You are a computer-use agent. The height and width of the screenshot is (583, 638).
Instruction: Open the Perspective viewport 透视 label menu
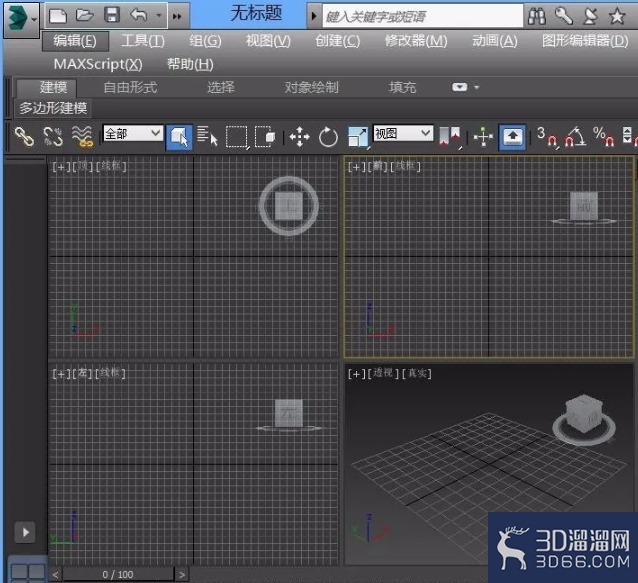(382, 373)
